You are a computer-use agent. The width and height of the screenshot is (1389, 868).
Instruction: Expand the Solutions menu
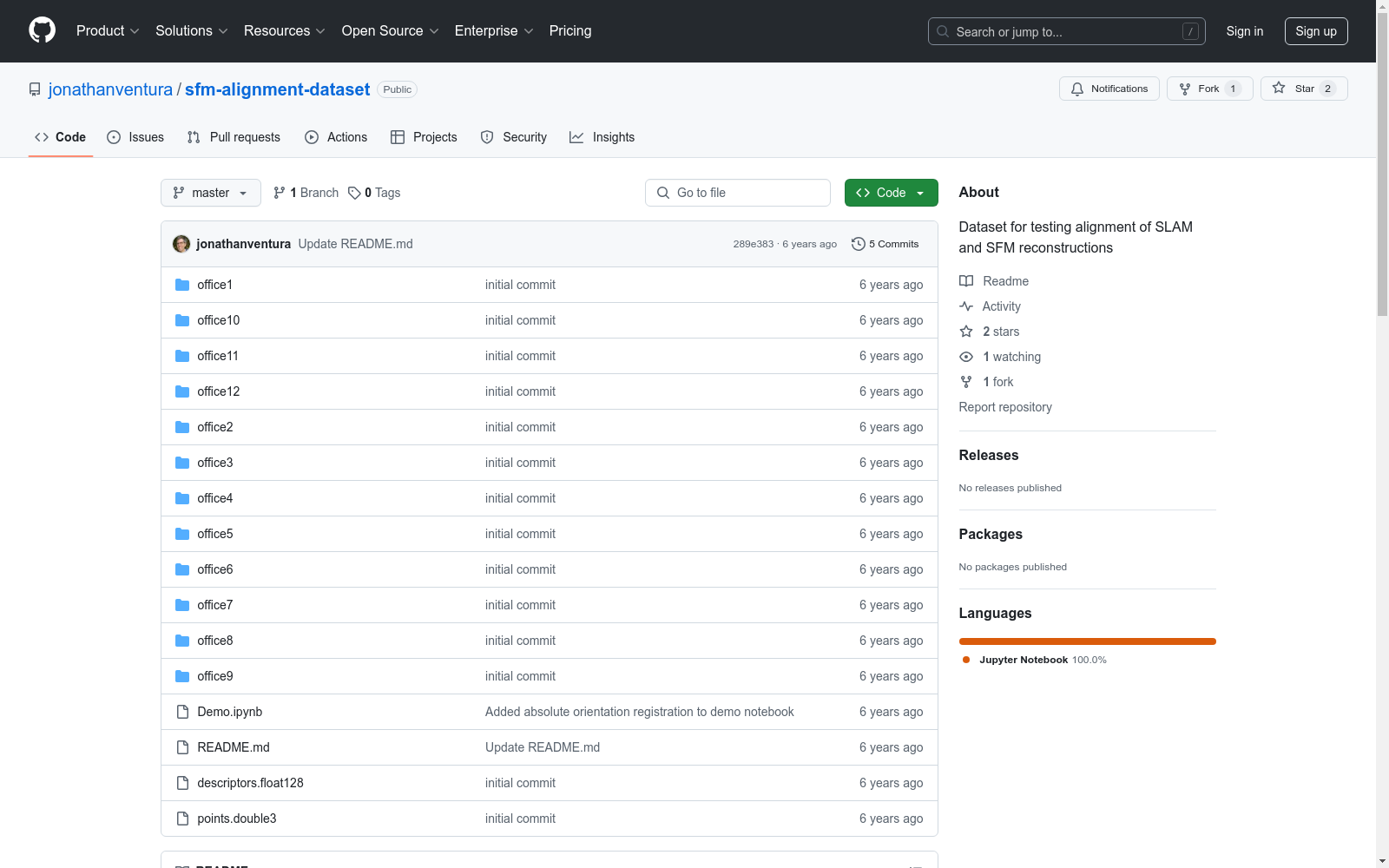[x=192, y=30]
